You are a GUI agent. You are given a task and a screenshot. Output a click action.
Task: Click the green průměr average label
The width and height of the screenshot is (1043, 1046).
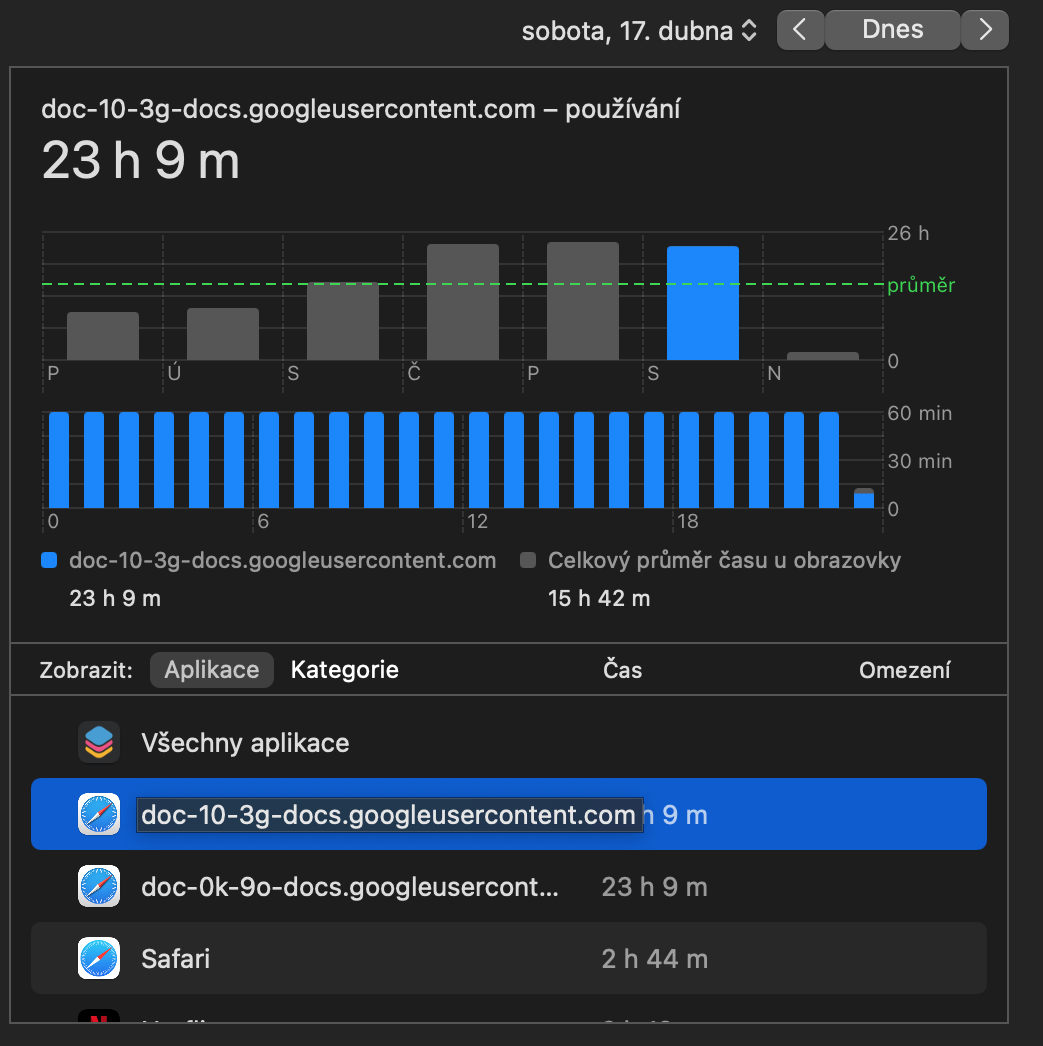click(x=921, y=286)
